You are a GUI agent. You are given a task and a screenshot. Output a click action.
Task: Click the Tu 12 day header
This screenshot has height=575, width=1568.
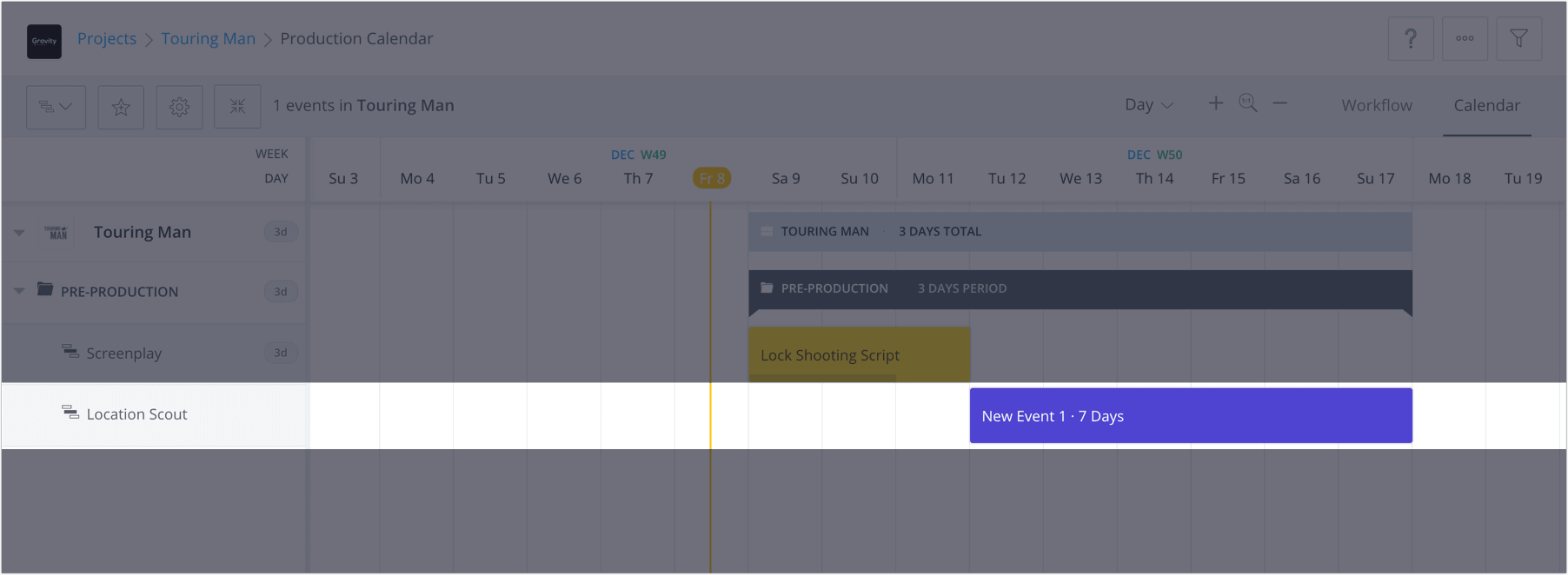(x=1007, y=178)
